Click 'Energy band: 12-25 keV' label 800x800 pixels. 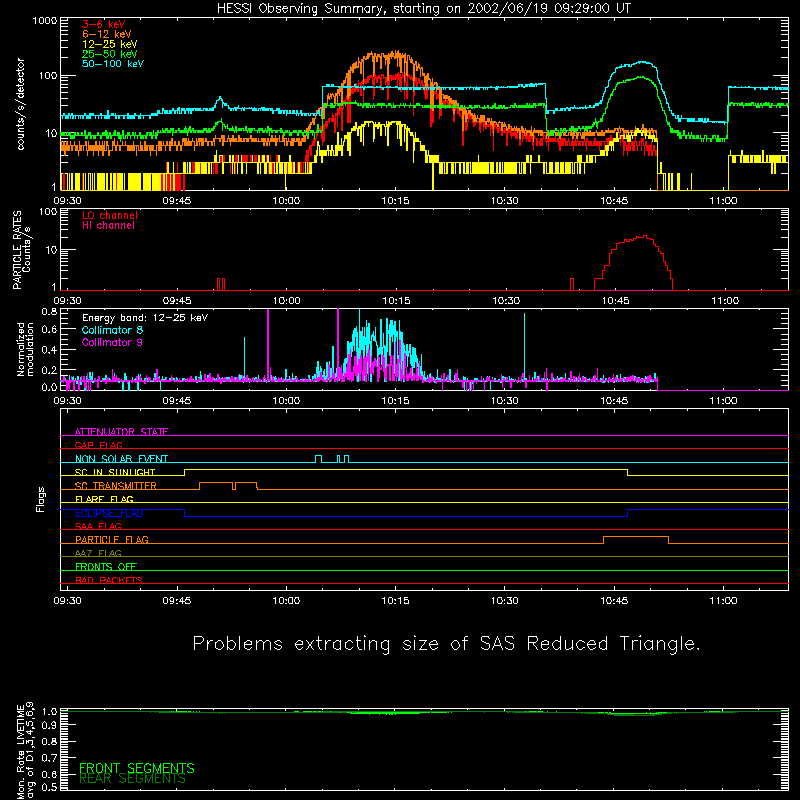point(145,318)
